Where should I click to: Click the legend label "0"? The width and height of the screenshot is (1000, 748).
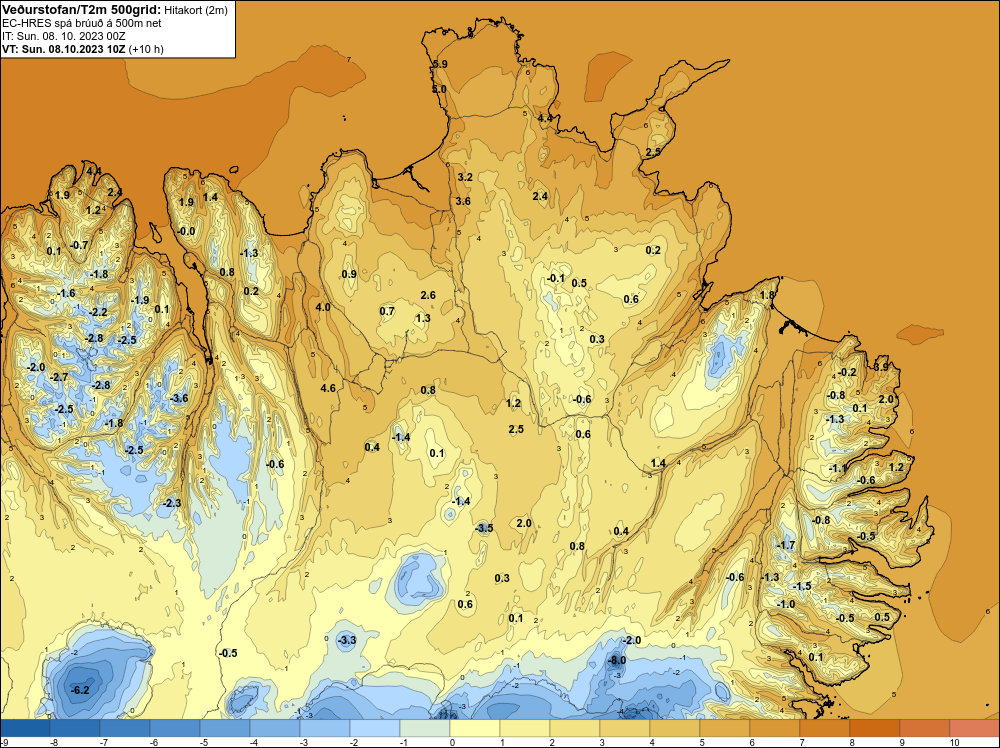click(x=452, y=742)
